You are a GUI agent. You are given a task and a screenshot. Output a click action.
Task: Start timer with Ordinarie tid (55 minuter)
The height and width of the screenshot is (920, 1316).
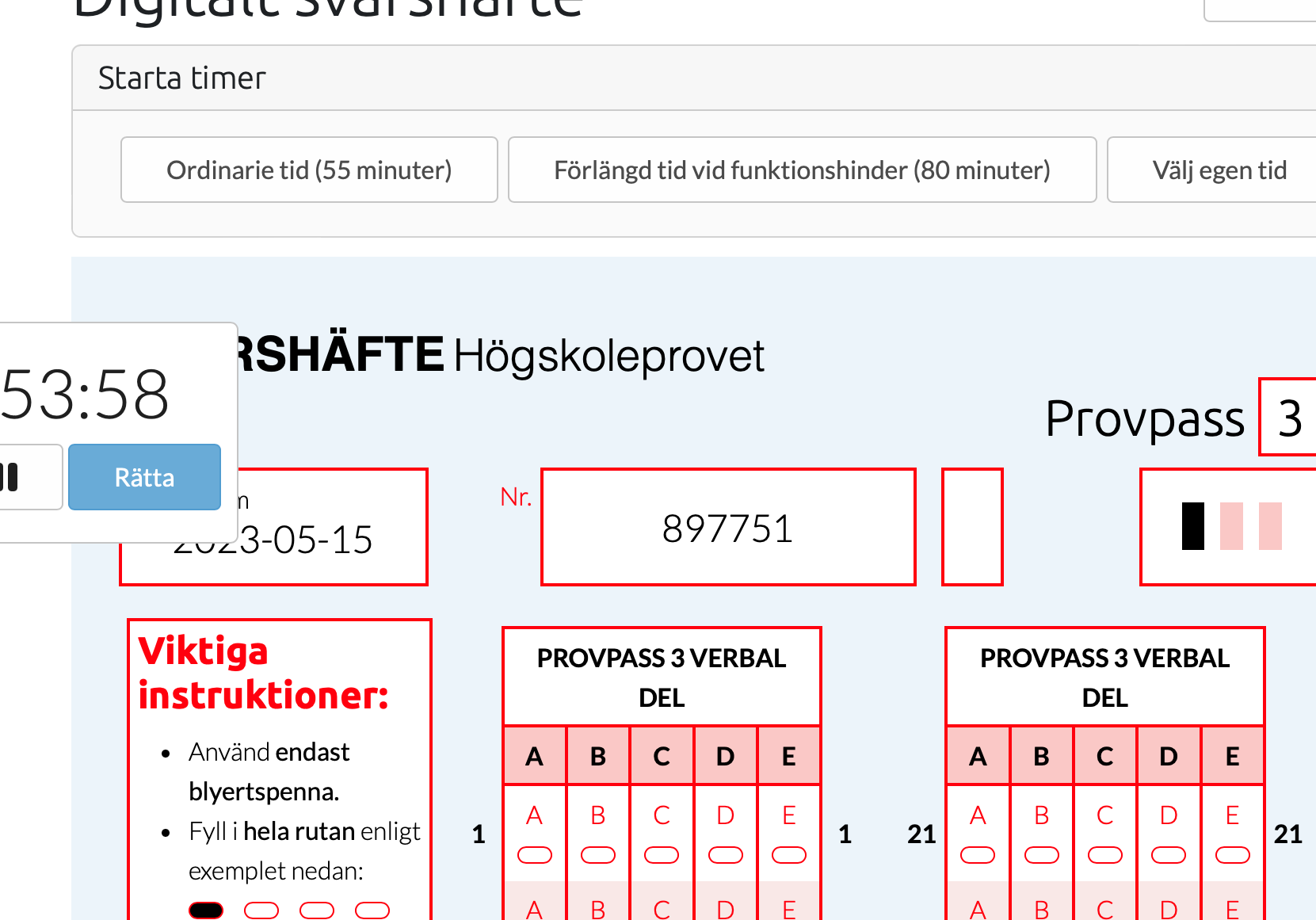(309, 170)
